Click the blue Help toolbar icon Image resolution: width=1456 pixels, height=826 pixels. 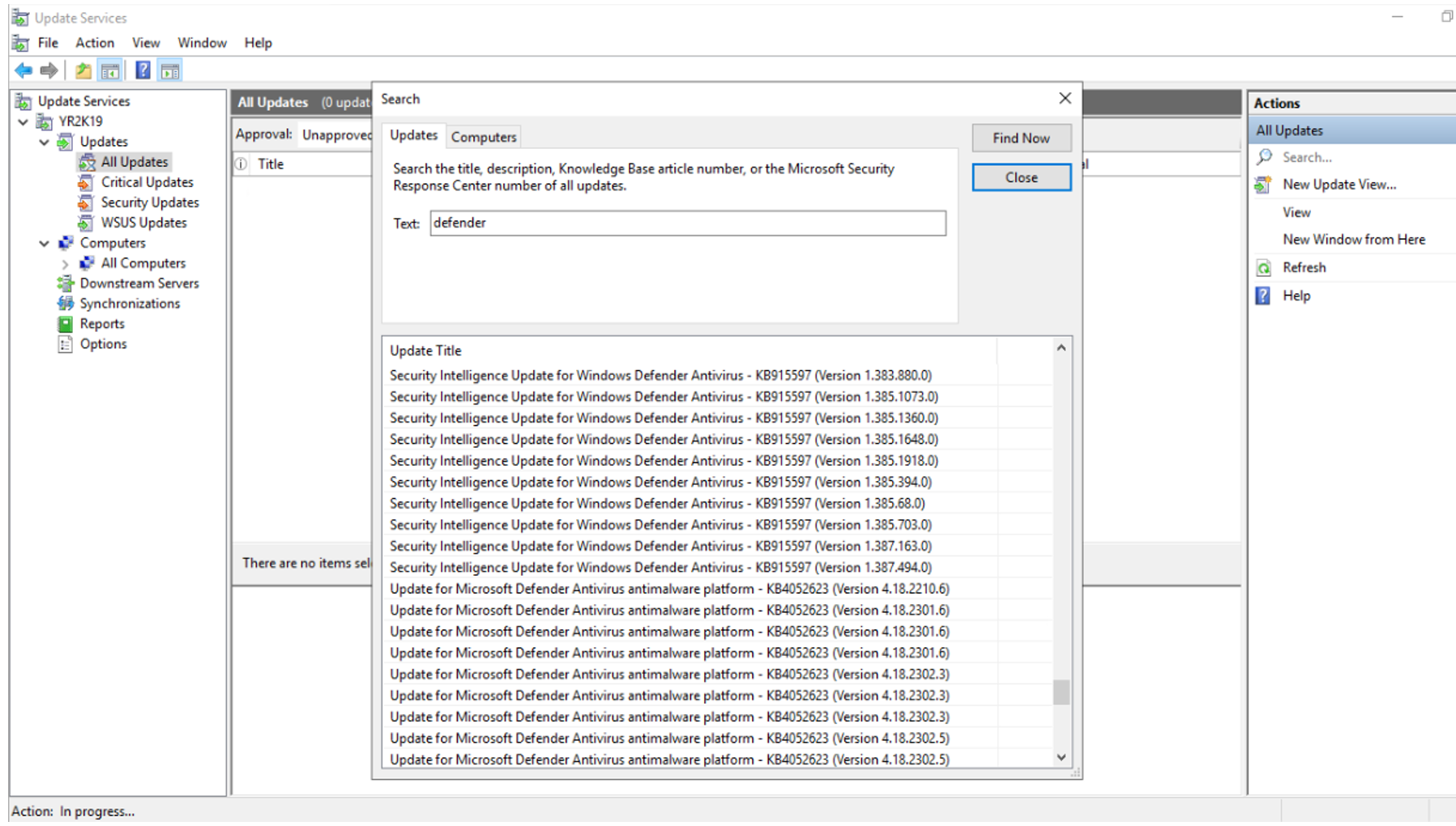point(143,71)
